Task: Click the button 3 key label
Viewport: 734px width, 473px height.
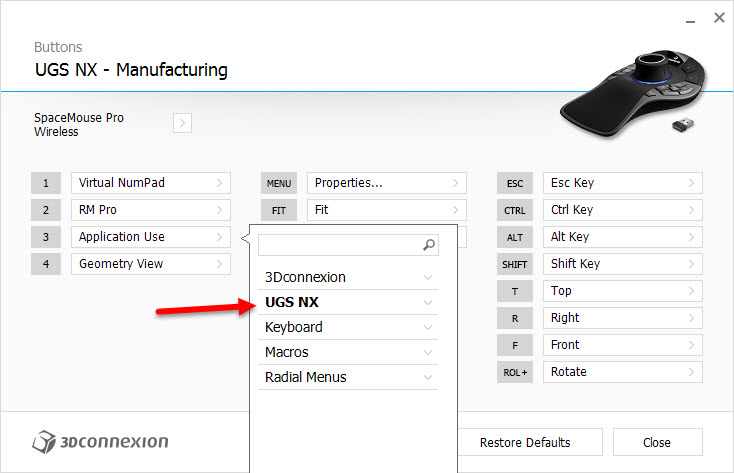Action: pos(46,237)
